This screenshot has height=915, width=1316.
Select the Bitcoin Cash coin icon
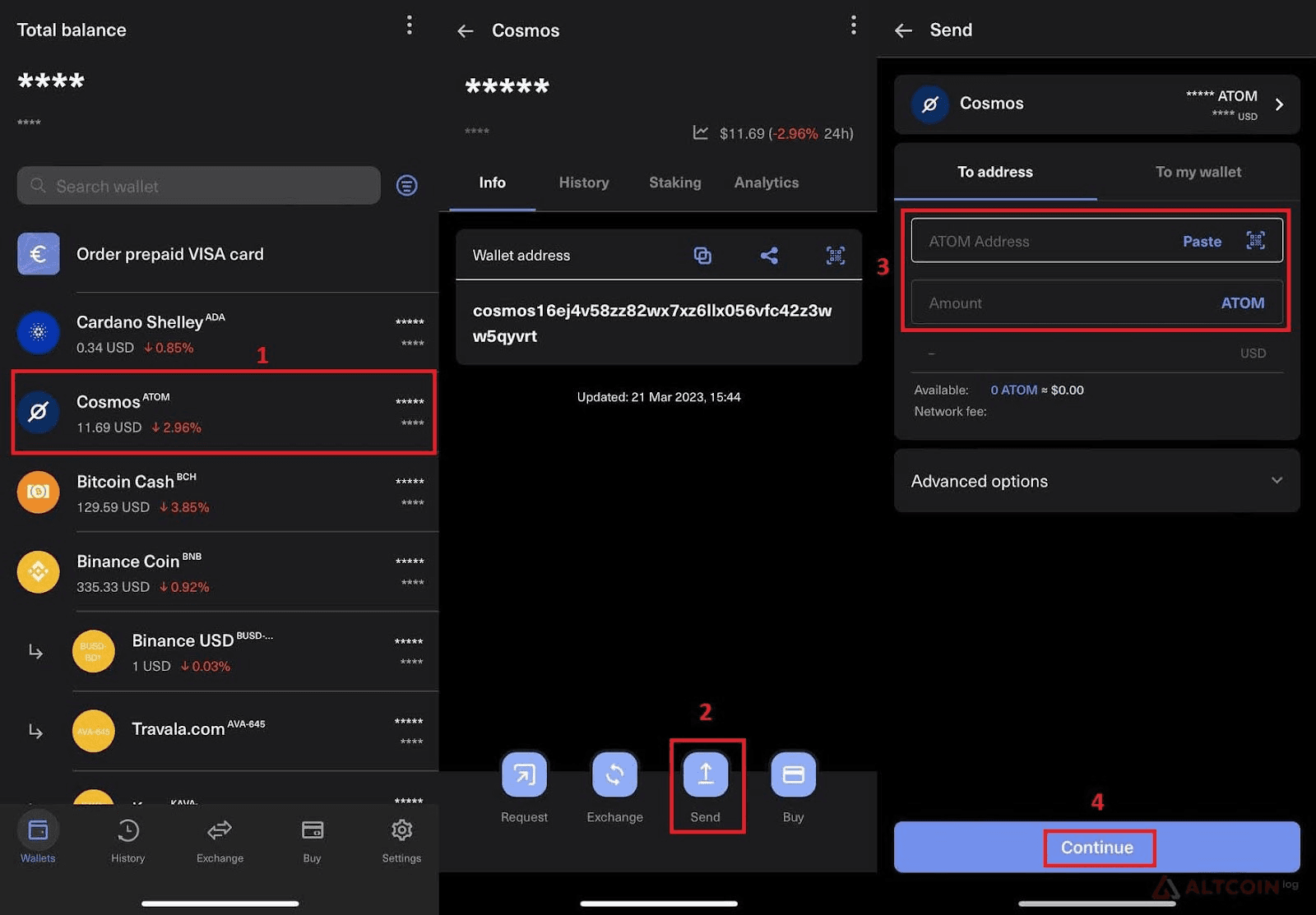point(38,492)
